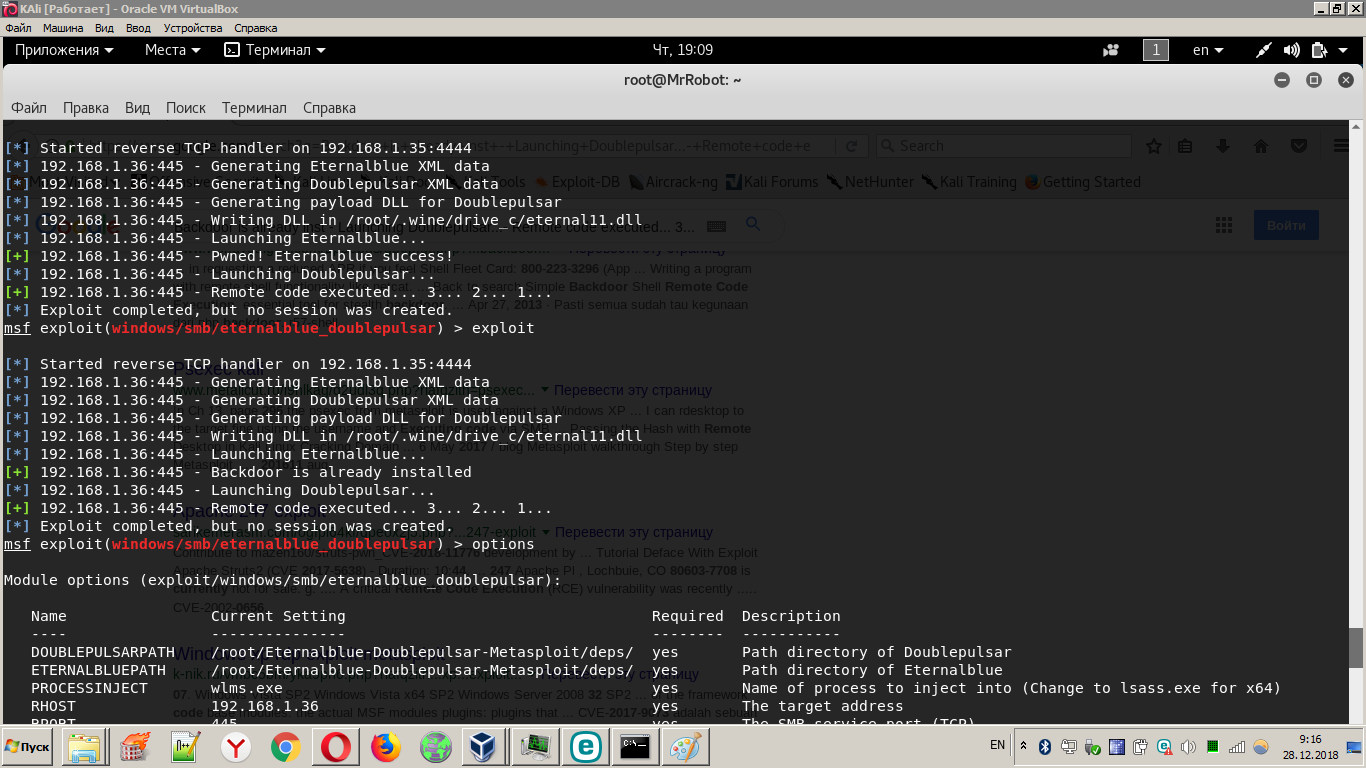This screenshot has width=1366, height=768.
Task: Open VirtualBox Устройства menu
Action: pyautogui.click(x=193, y=28)
